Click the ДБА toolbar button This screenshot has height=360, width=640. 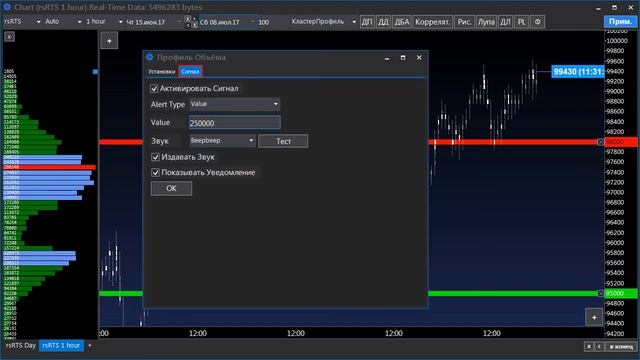[402, 22]
